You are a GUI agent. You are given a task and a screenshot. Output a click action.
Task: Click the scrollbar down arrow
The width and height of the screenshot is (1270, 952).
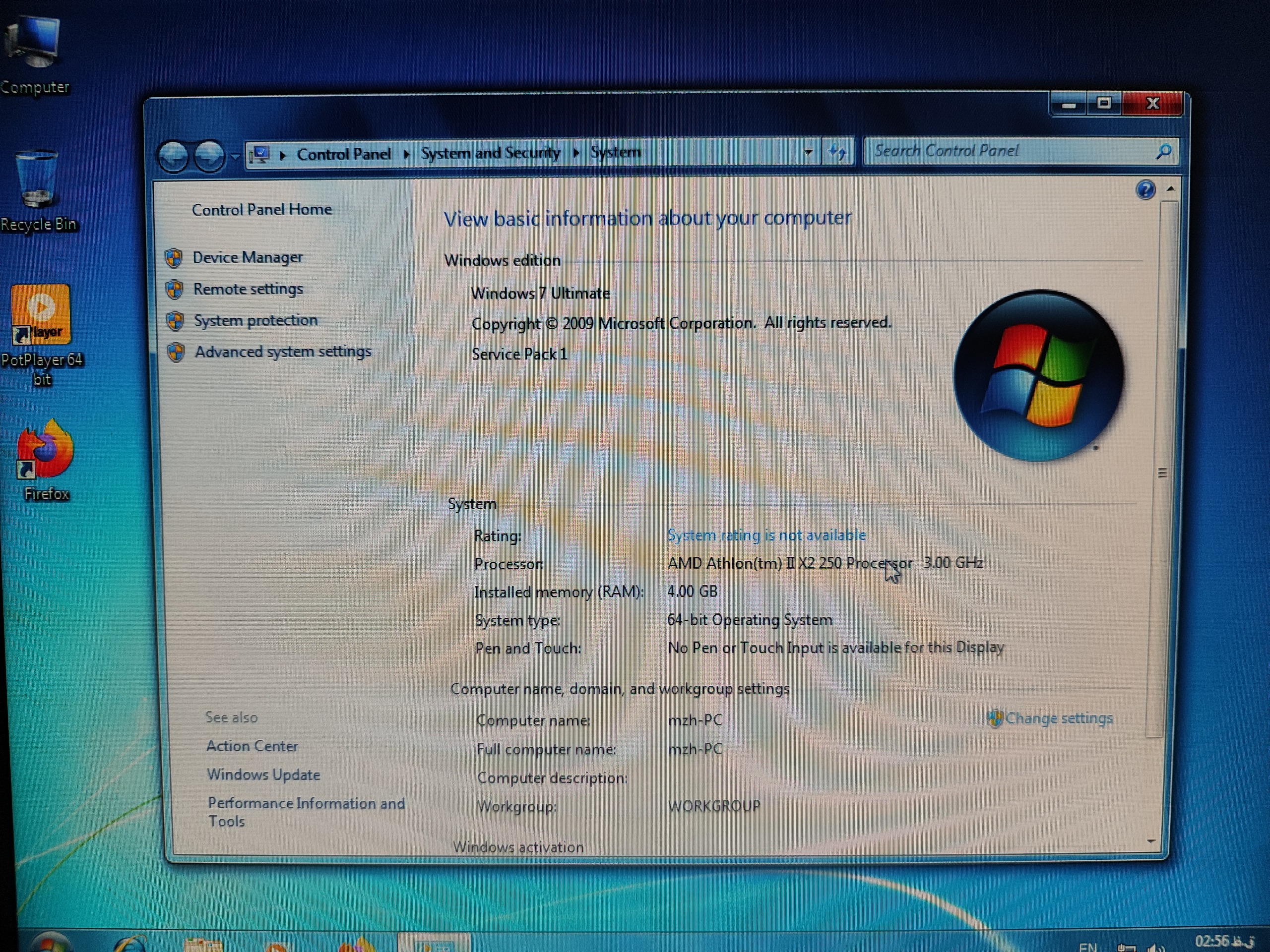1150,841
